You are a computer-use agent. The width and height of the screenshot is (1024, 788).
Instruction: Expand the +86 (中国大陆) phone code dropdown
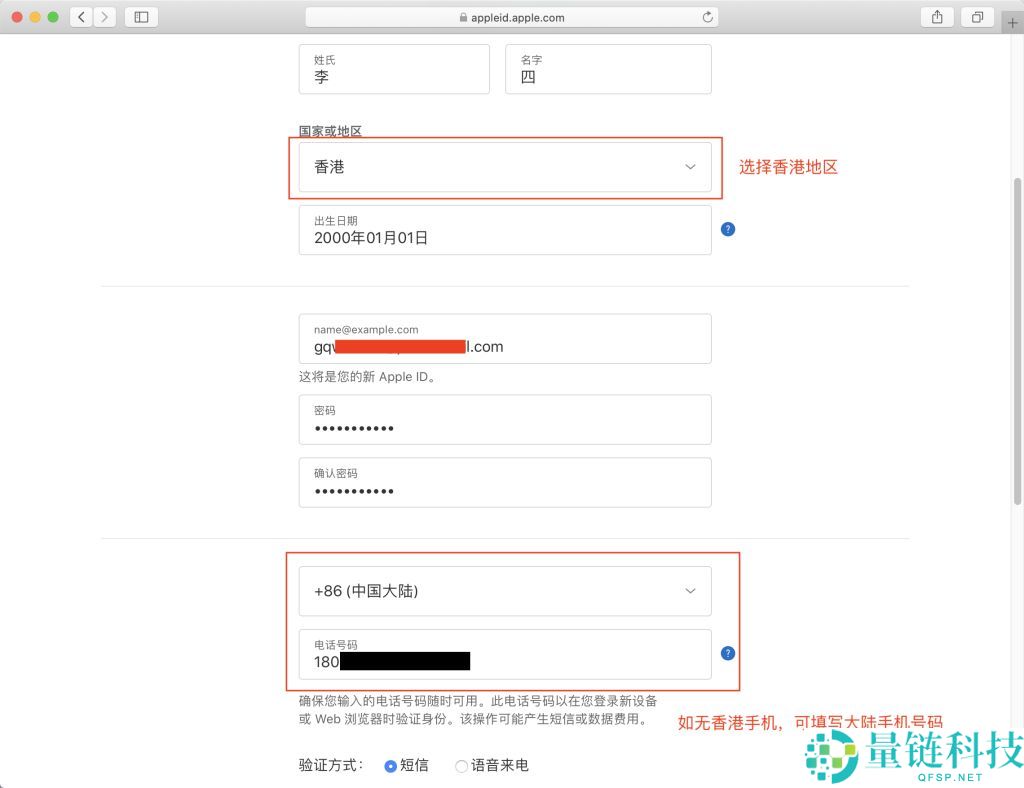tap(504, 591)
